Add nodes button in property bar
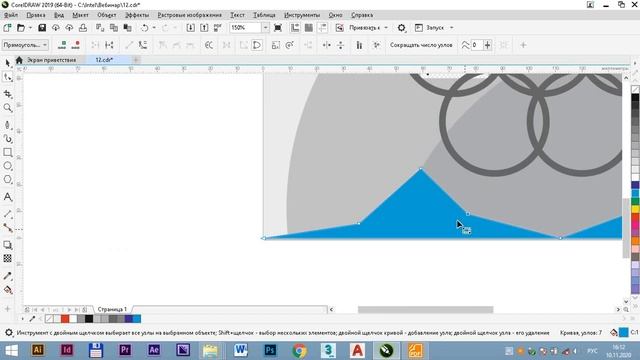Image resolution: width=640 pixels, height=360 pixels. pos(62,45)
